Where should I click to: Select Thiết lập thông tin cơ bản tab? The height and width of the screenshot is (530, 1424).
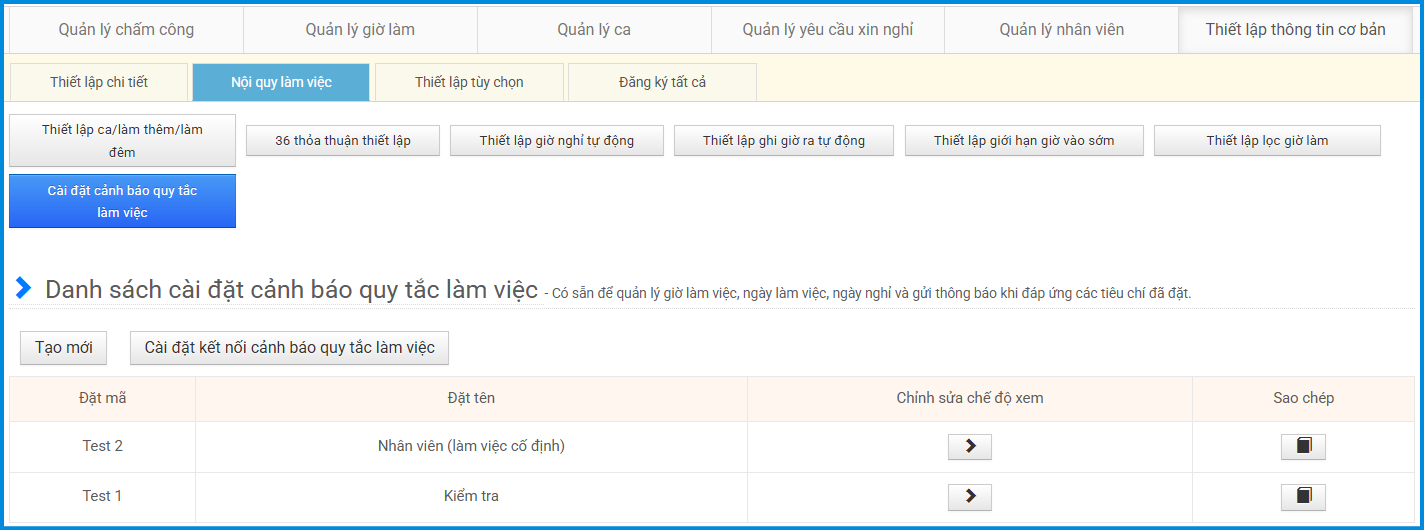(x=1295, y=30)
